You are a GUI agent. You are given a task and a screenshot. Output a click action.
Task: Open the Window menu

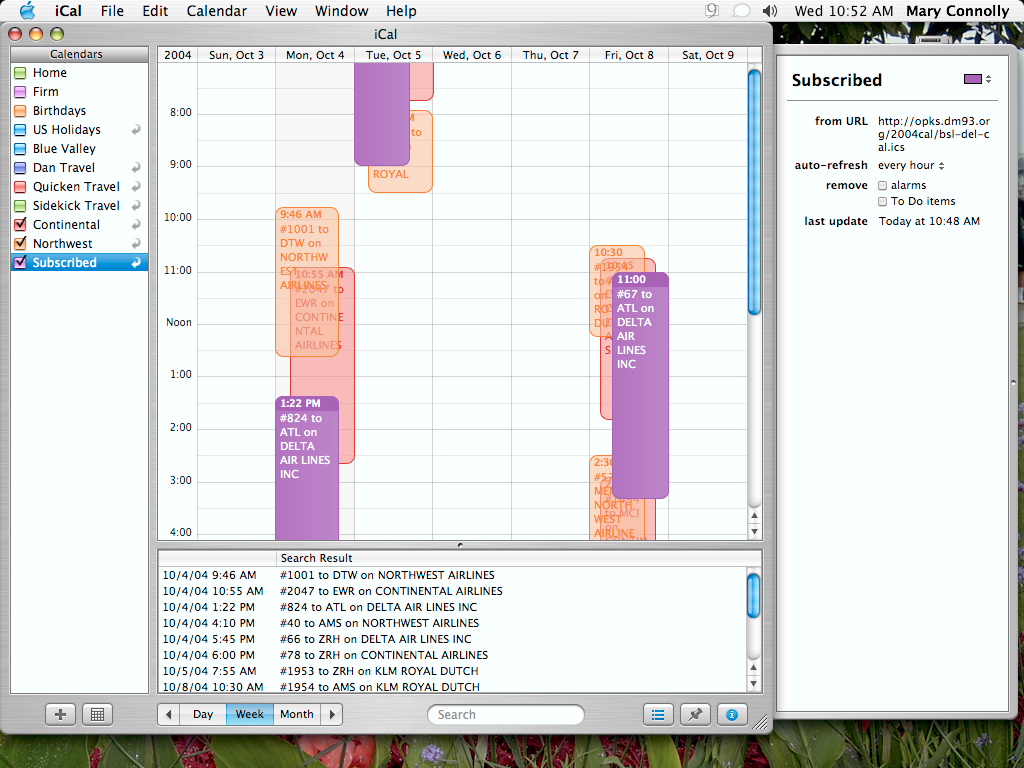[x=341, y=11]
